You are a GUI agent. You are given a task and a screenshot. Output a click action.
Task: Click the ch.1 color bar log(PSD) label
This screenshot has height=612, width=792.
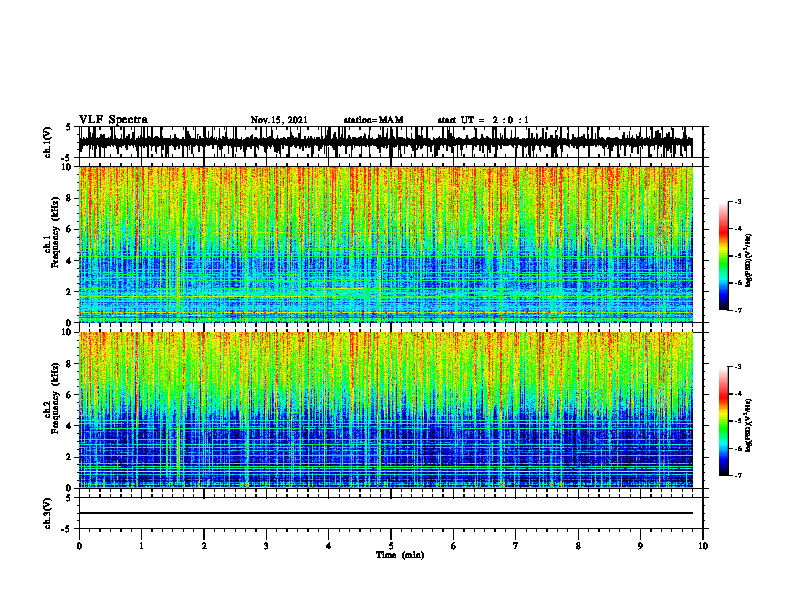(x=748, y=261)
